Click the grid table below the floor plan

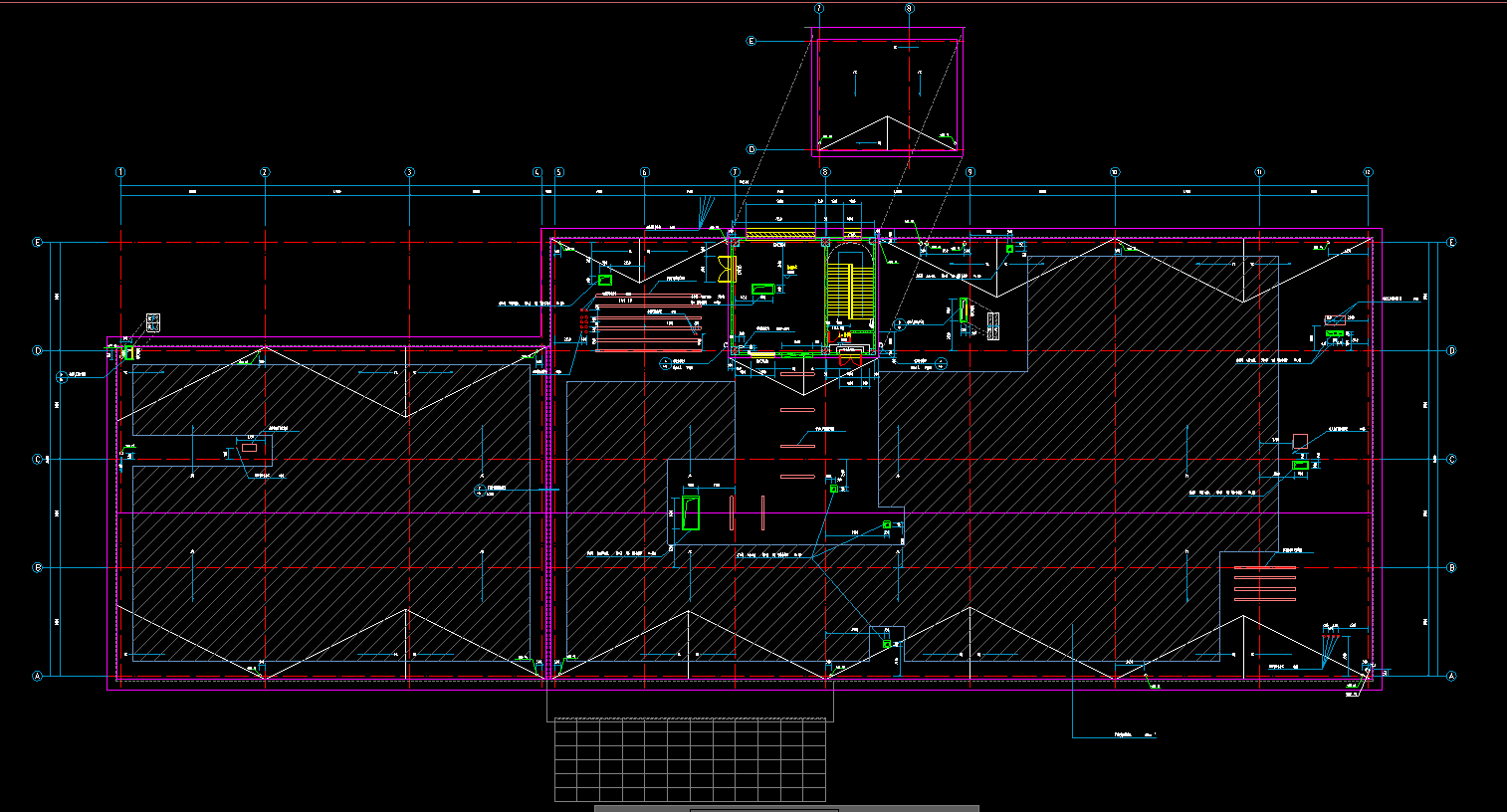pos(691,760)
